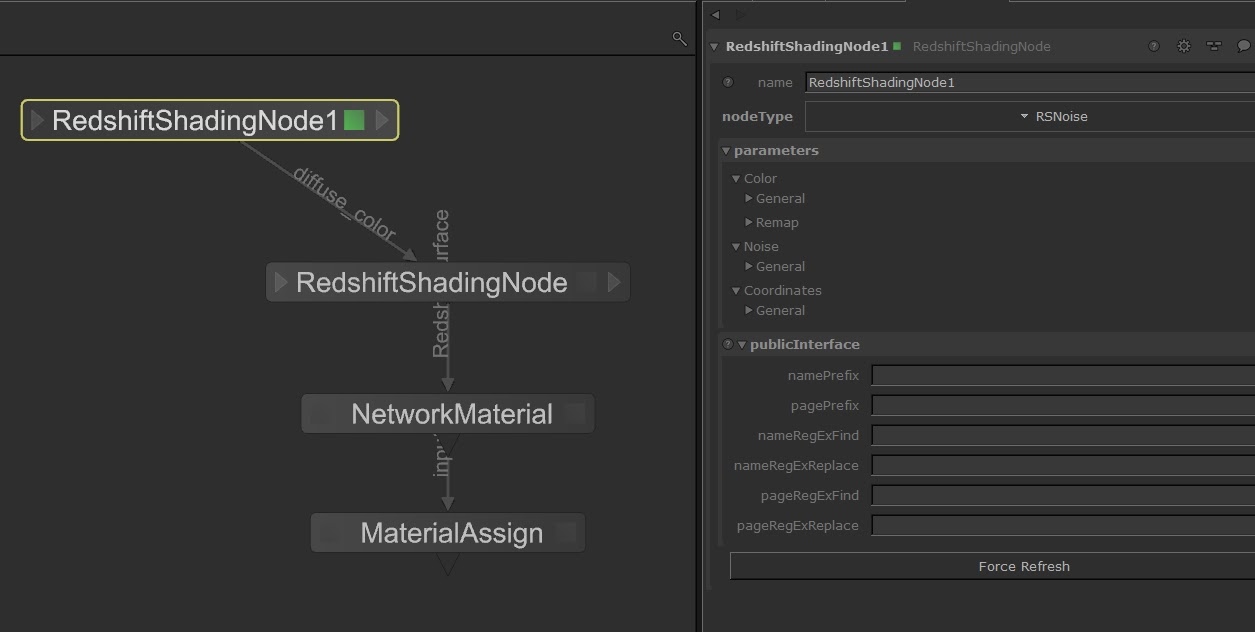Image resolution: width=1255 pixels, height=632 pixels.
Task: Open help for RedshiftShadingNode1 header
Action: coord(1154,46)
